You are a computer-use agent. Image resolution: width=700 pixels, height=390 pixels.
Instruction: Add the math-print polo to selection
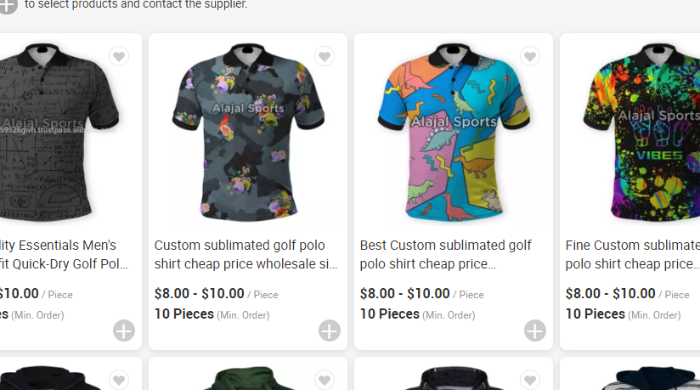point(124,331)
